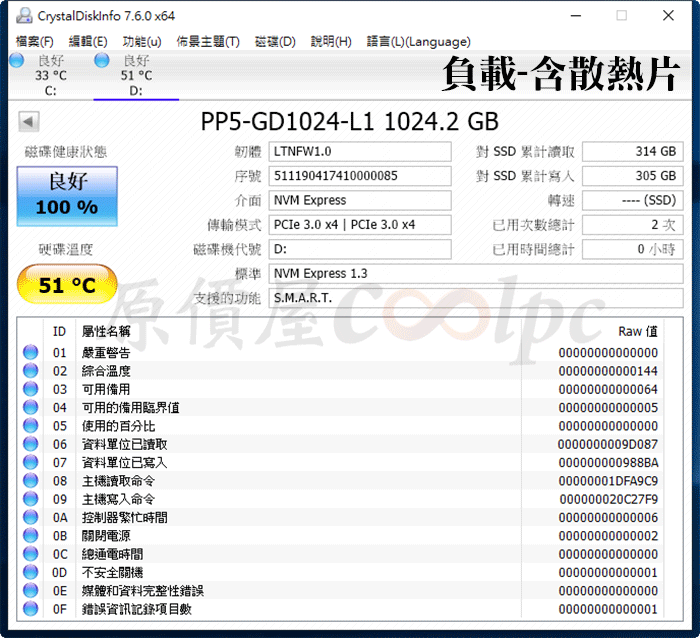The width and height of the screenshot is (700, 638).
Task: Click status orb for 0E 媒體和資料完整性錯誤
Action: [31, 590]
